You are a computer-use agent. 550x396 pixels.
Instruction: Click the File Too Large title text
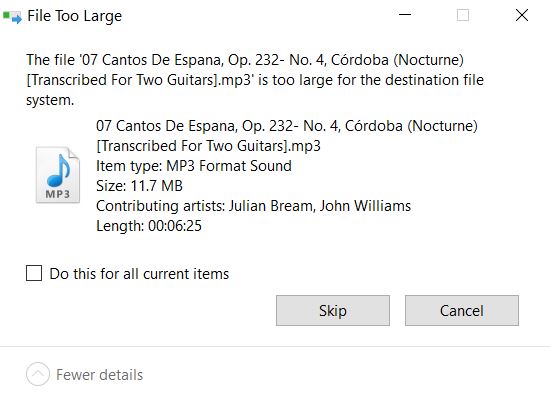[75, 16]
